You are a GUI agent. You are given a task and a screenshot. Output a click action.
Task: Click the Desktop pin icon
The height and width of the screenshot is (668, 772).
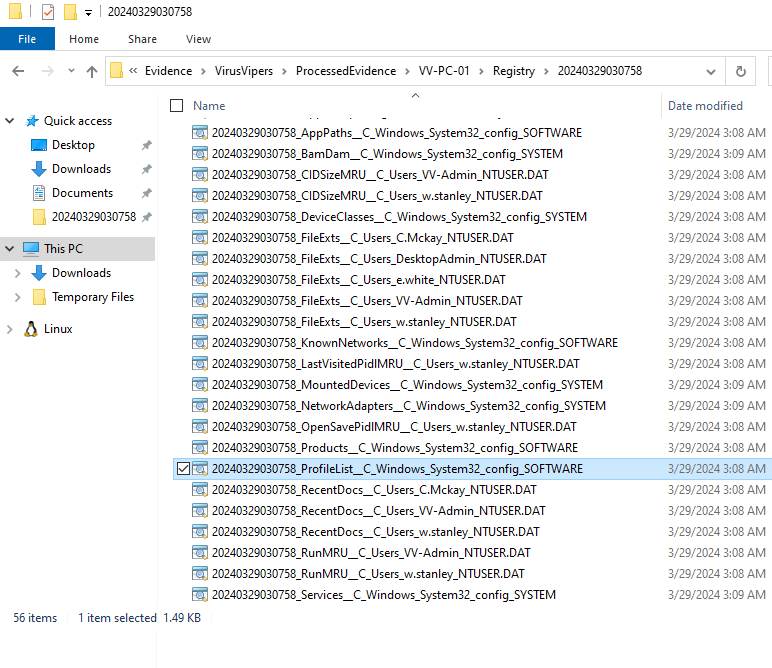point(147,145)
